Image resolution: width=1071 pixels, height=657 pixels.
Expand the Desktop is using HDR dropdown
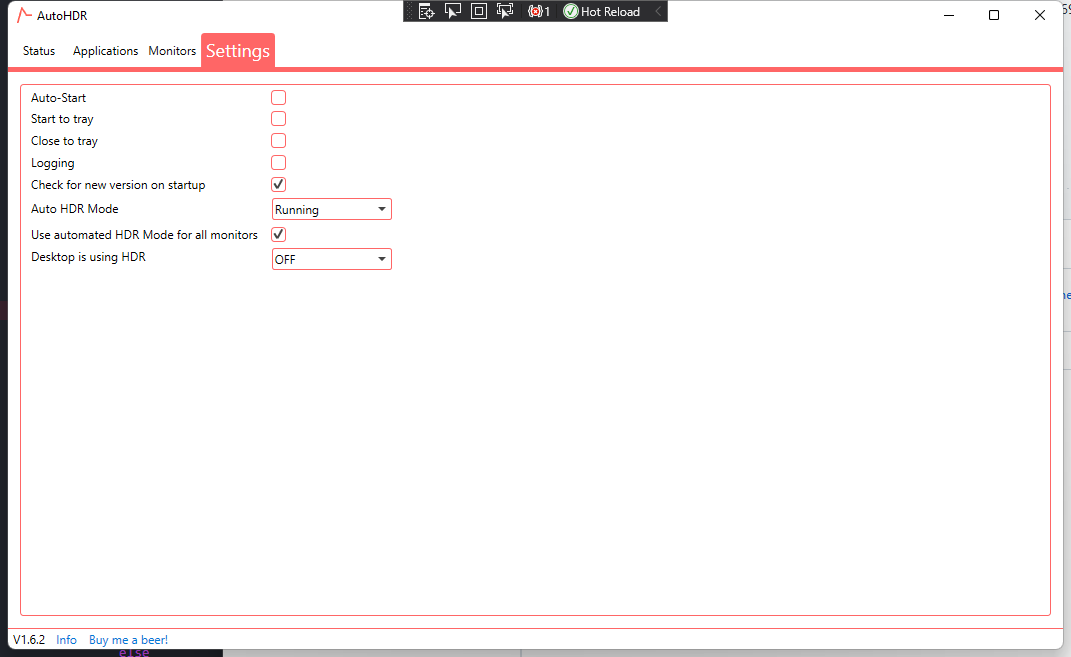pos(332,260)
